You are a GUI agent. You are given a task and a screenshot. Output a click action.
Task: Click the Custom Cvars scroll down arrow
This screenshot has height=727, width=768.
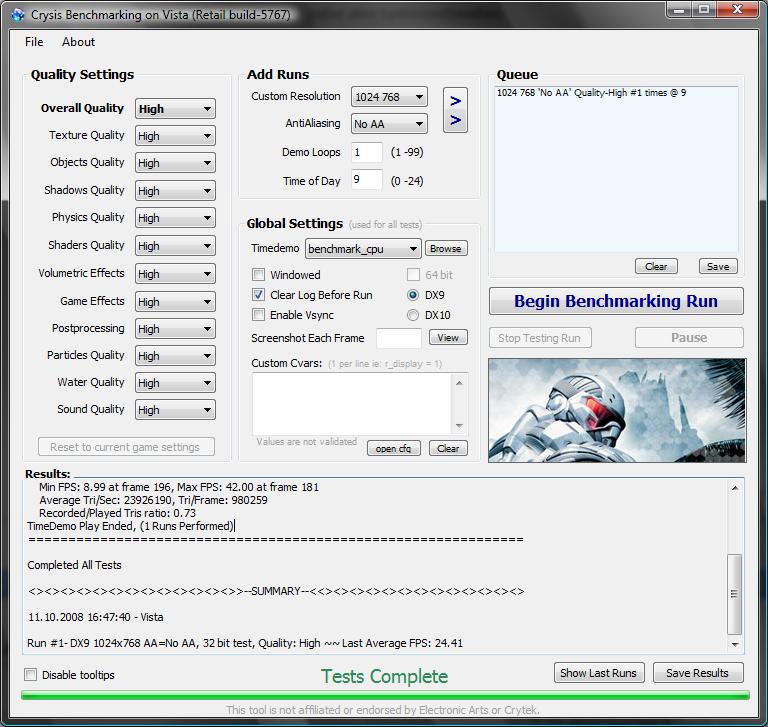tap(459, 425)
